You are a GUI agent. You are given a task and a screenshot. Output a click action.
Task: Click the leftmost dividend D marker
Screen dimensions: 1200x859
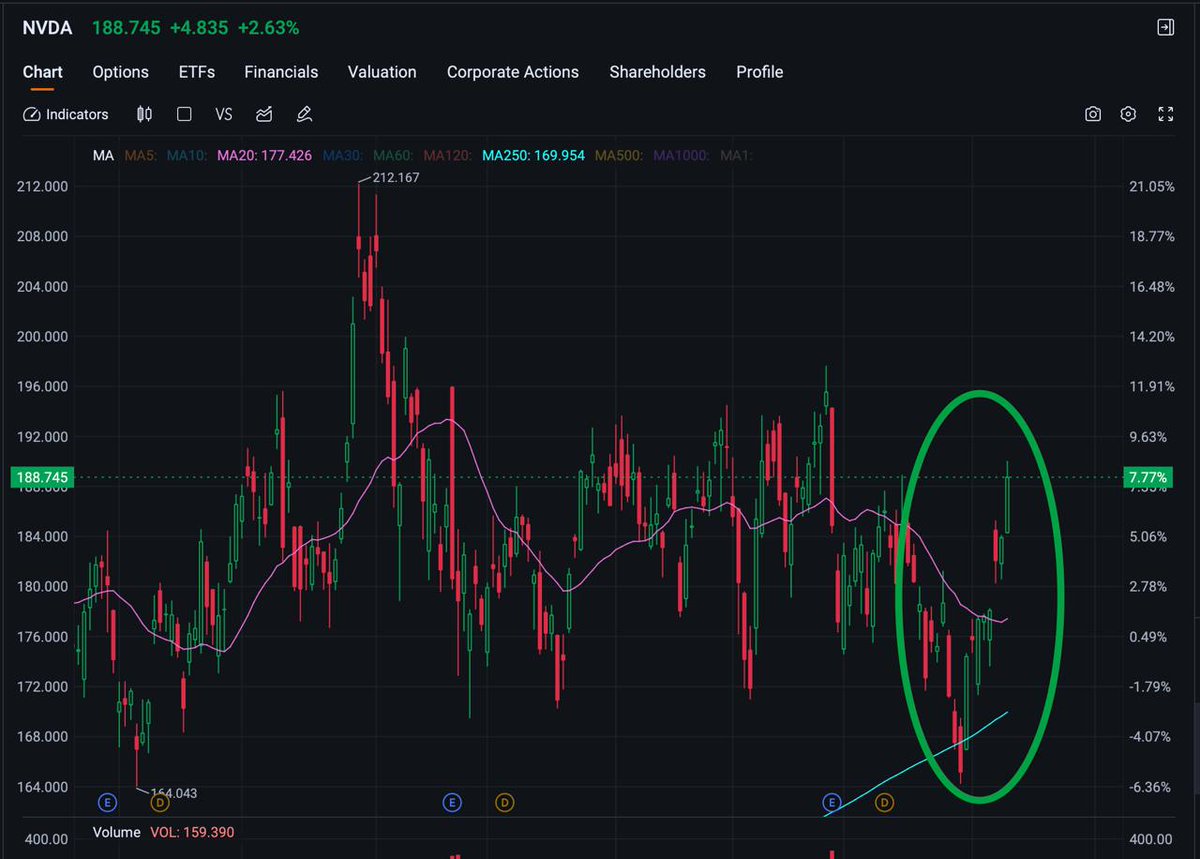tap(159, 802)
